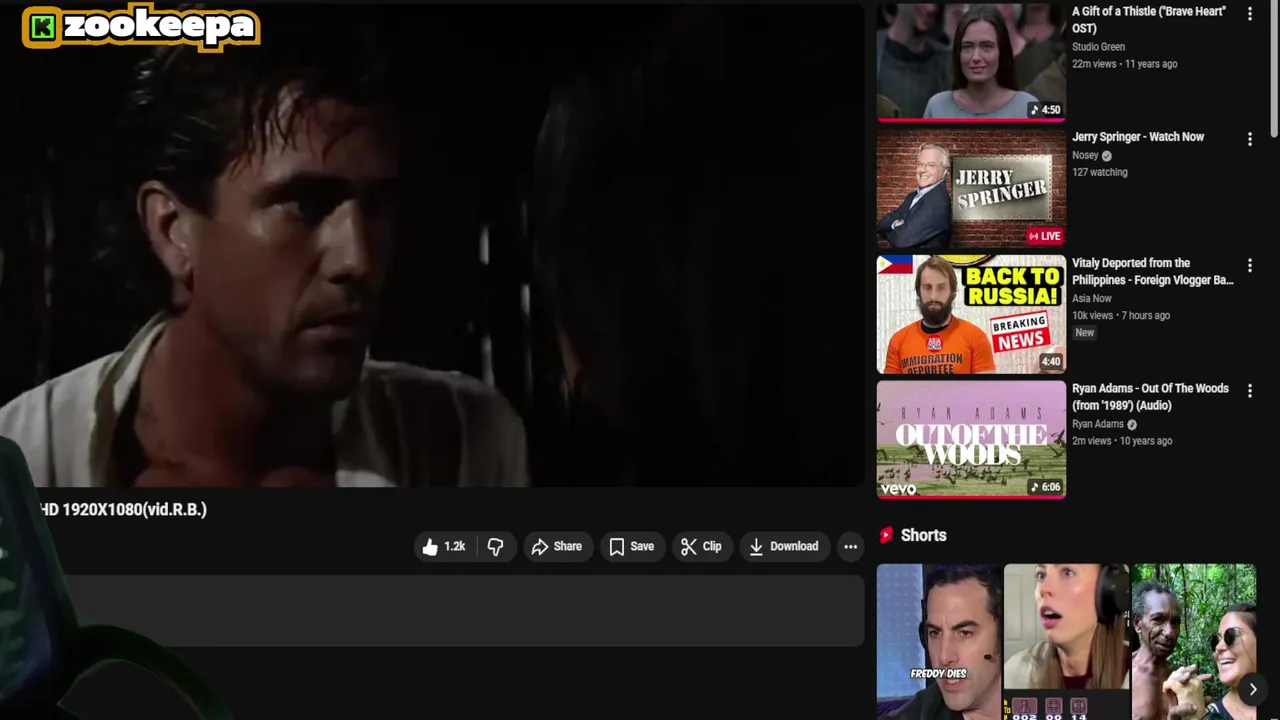Click the red LIVE badge on Jerry Springer

[1044, 236]
